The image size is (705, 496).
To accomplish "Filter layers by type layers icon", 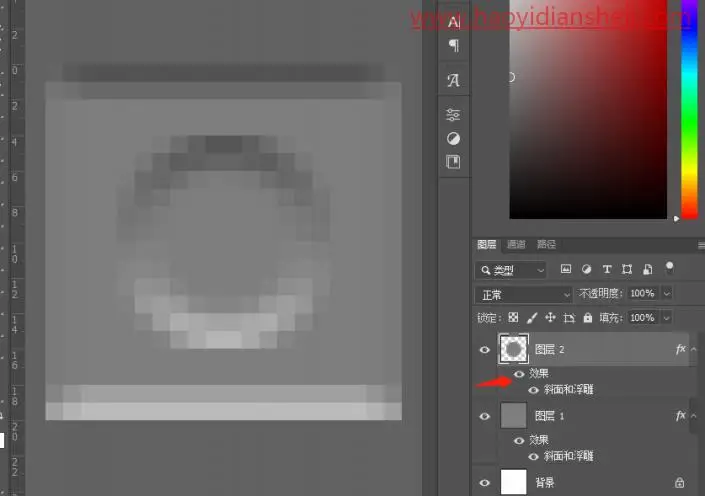I will [607, 269].
